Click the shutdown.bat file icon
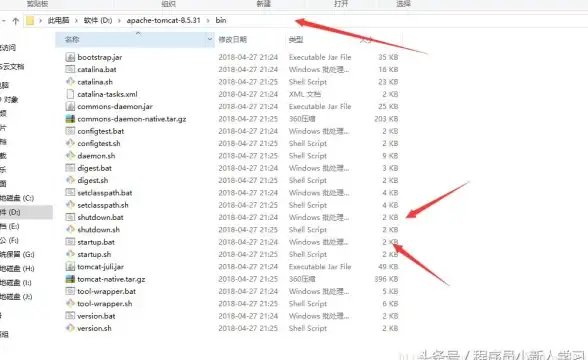588x360 pixels. [x=70, y=217]
